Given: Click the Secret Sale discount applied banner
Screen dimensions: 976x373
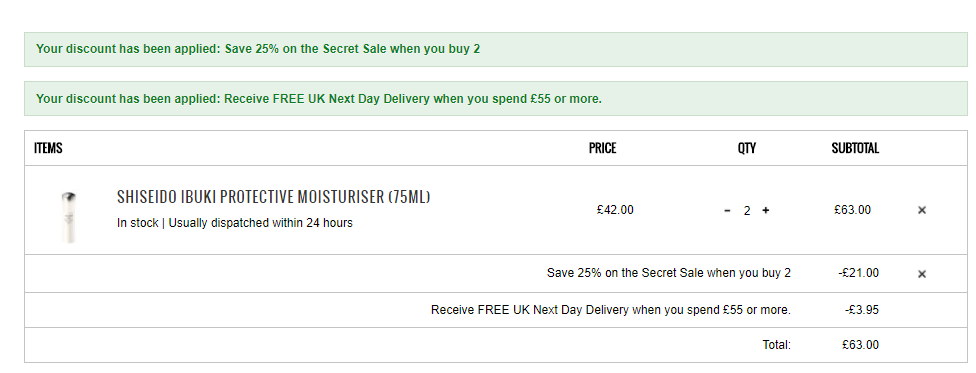Looking at the screenshot, I should point(495,49).
